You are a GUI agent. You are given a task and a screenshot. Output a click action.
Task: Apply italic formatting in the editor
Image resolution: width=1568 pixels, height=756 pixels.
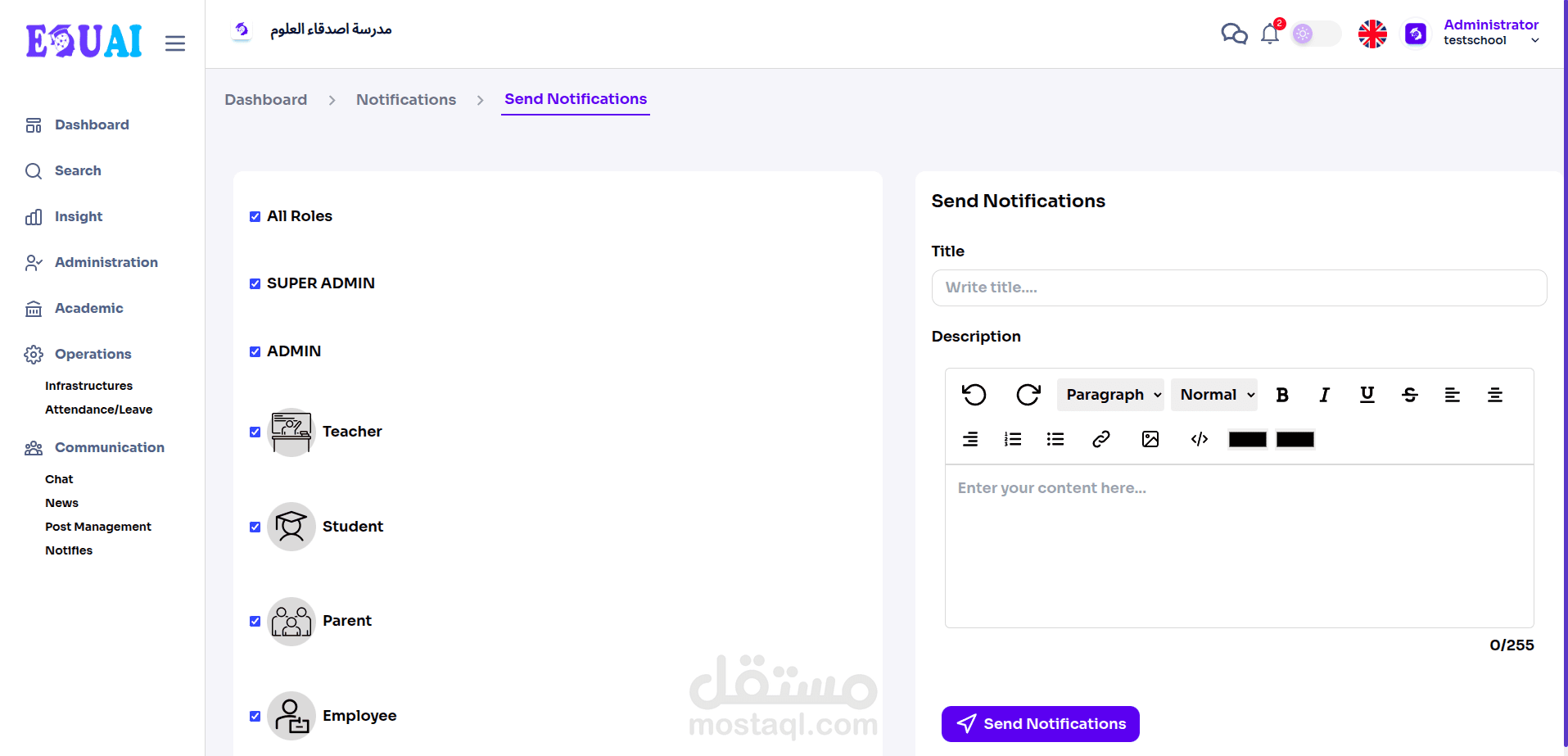pyautogui.click(x=1324, y=395)
